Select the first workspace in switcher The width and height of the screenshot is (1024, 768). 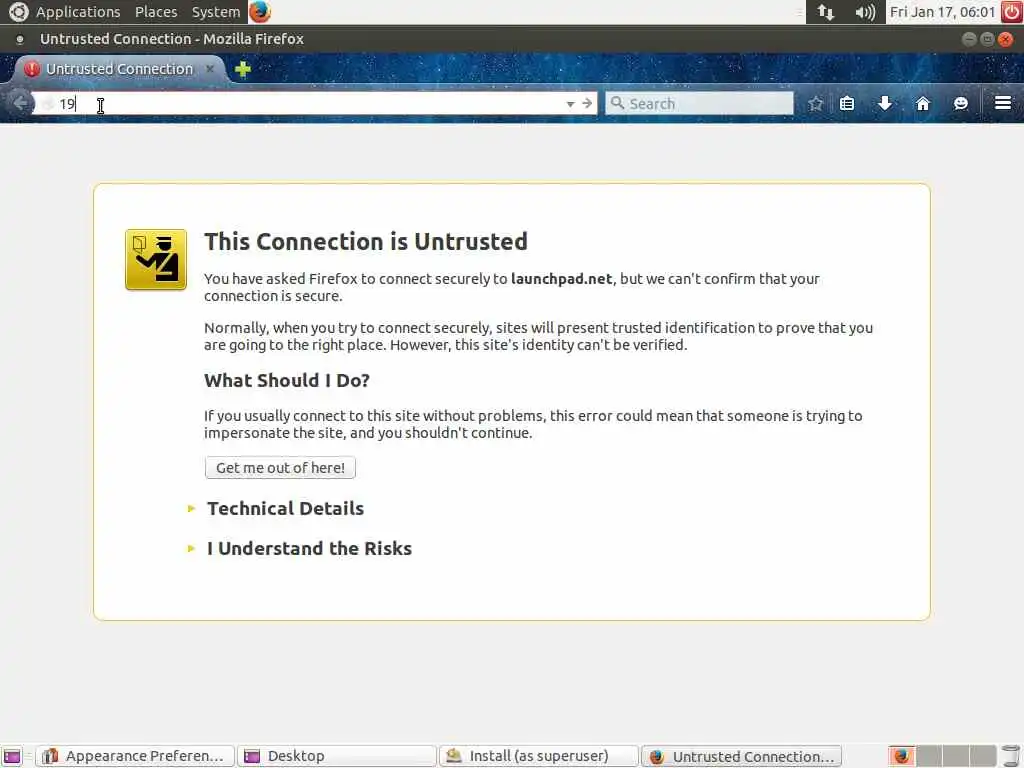click(x=901, y=756)
